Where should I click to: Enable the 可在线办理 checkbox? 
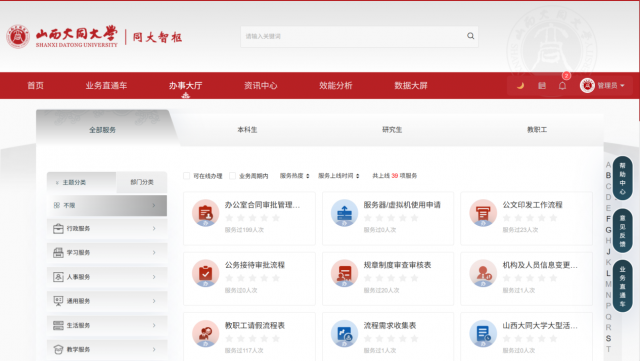(x=187, y=176)
